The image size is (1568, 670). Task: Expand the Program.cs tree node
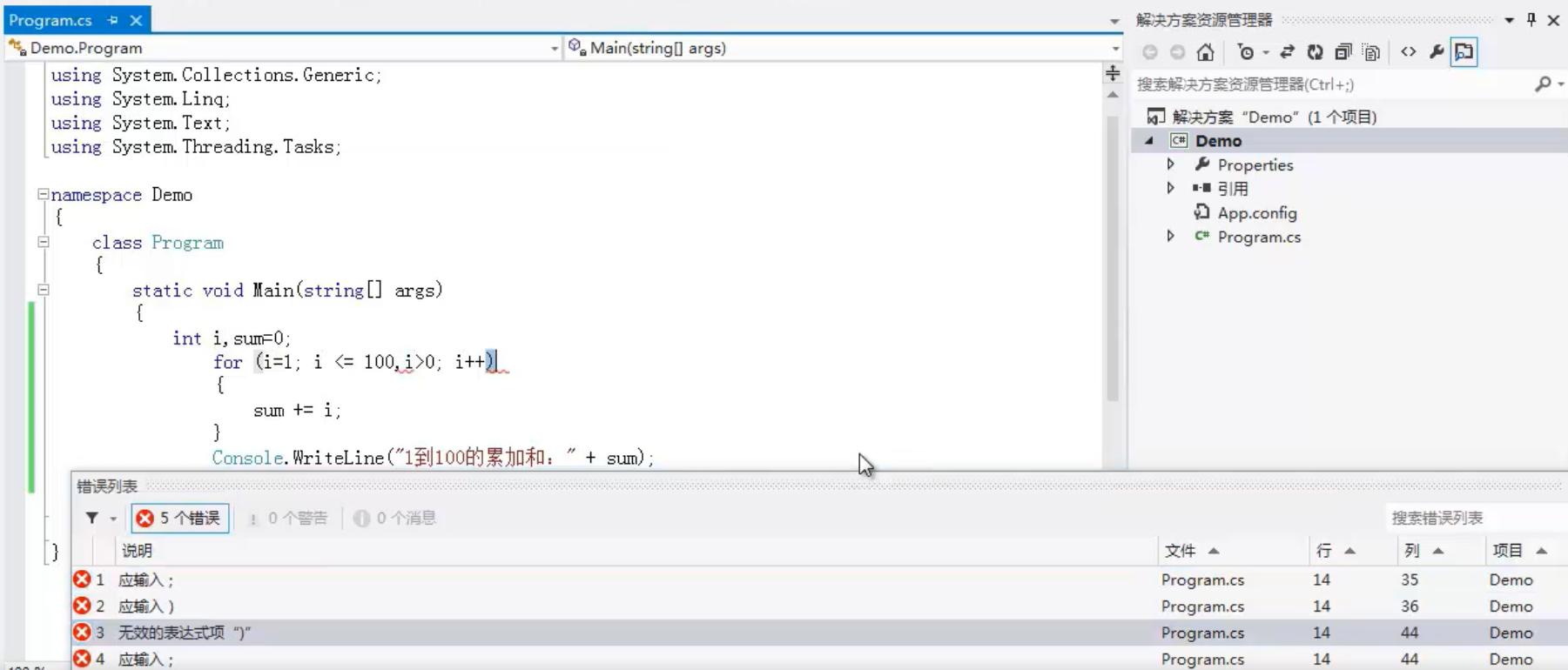(1171, 236)
